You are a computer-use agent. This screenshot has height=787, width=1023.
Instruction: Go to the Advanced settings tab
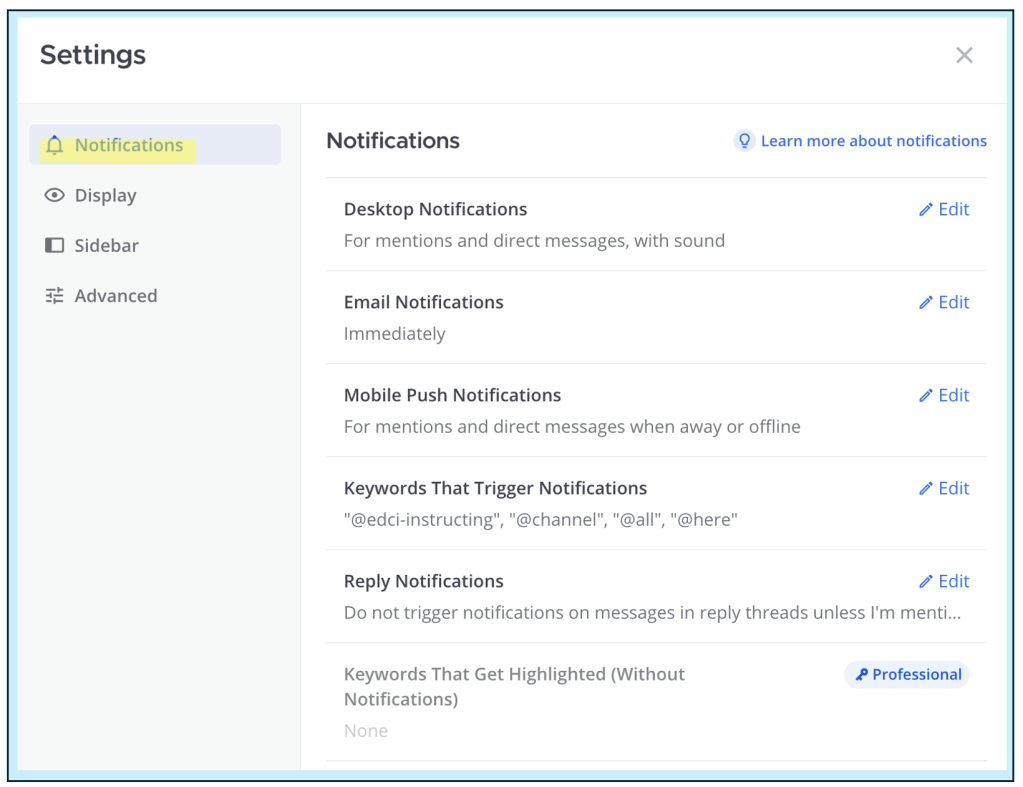point(115,296)
